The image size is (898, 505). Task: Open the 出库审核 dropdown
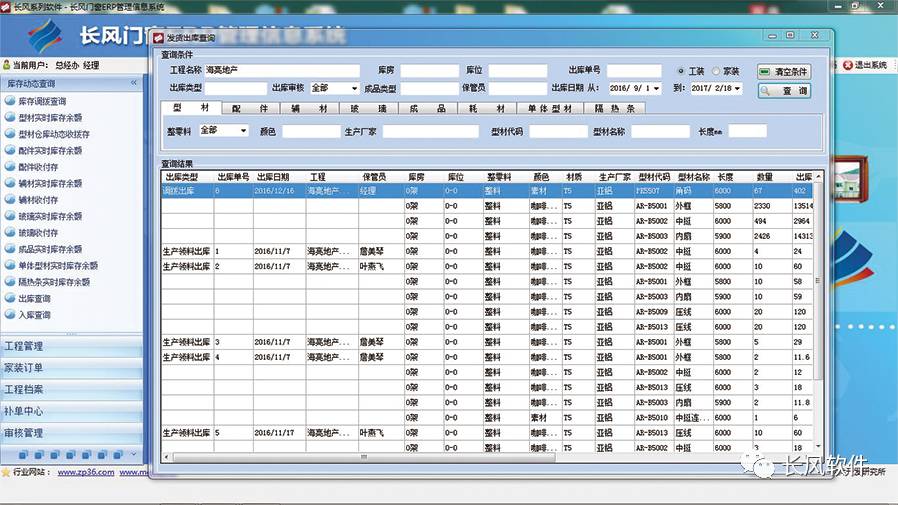(354, 88)
